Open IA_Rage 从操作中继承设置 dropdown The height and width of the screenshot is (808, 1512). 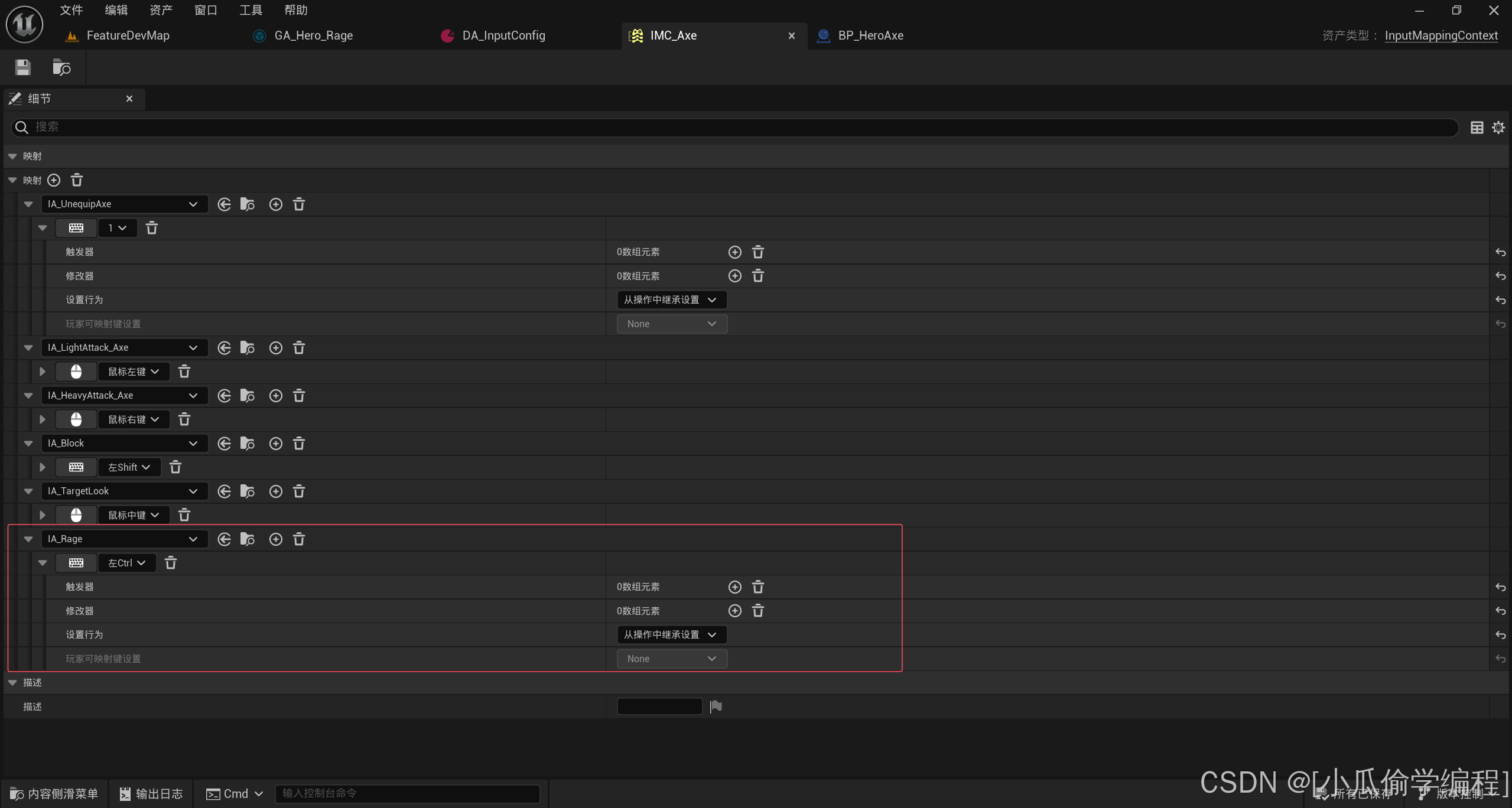[x=672, y=635]
